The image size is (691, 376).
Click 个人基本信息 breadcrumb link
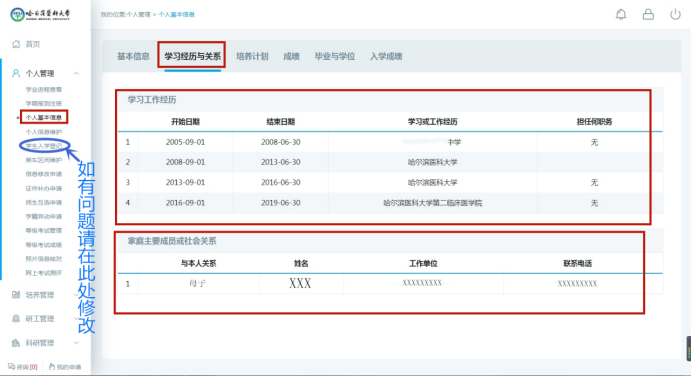[177, 15]
